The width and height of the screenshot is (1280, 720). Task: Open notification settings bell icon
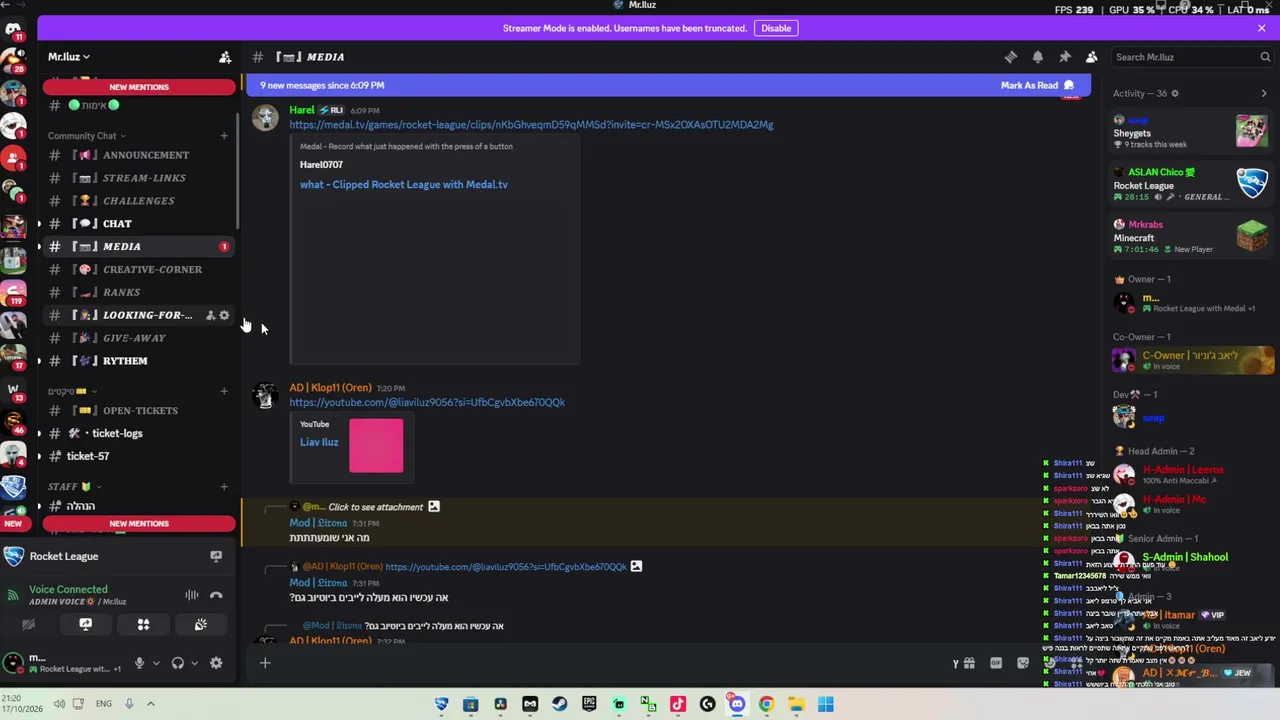[1038, 57]
